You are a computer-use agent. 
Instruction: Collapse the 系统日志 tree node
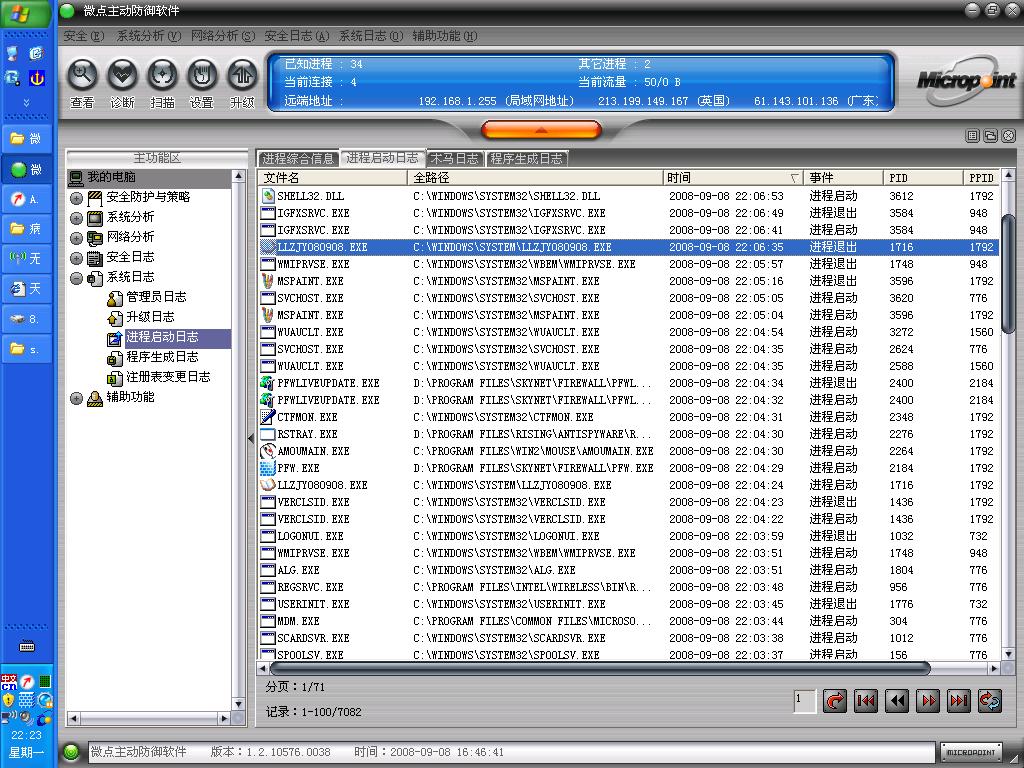pos(76,278)
